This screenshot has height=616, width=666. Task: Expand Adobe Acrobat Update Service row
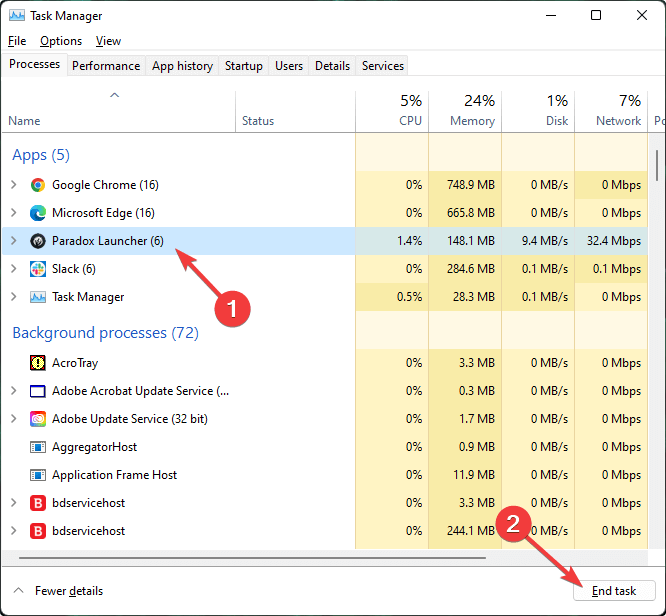(14, 391)
